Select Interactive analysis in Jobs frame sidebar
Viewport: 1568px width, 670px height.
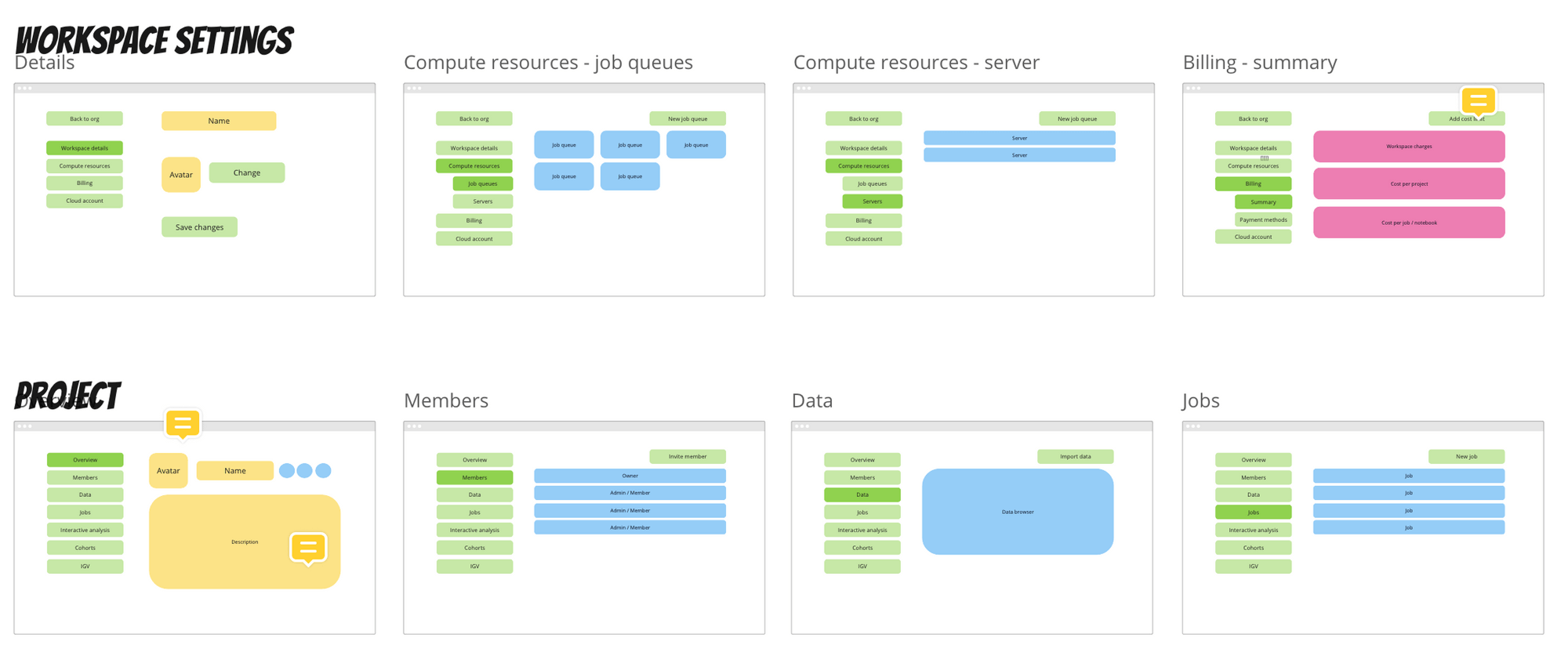coord(1254,531)
